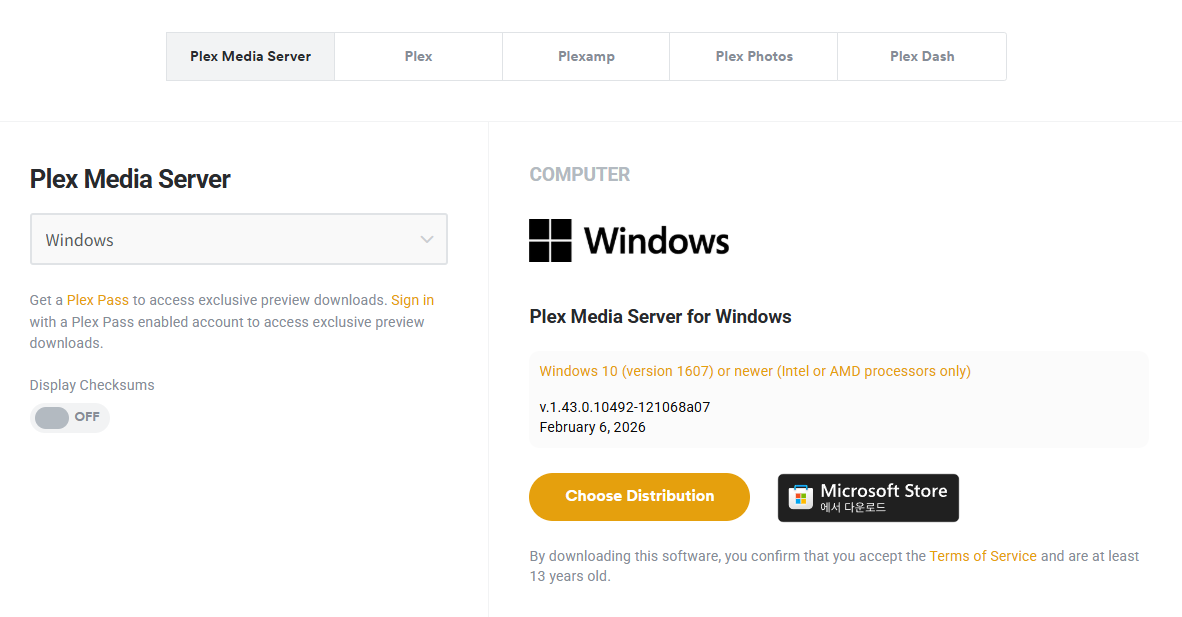
Task: Click the COMPUTER section label
Action: coord(580,174)
